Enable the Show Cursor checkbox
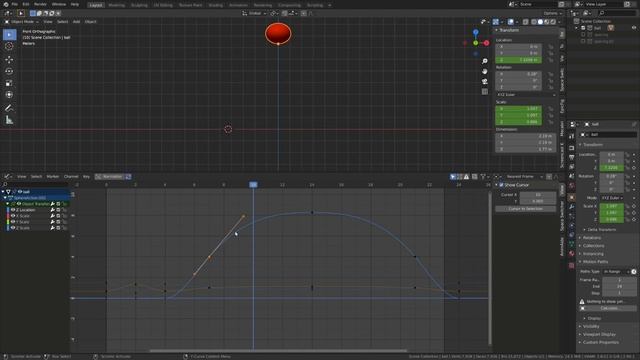This screenshot has width=640, height=360. (501, 185)
